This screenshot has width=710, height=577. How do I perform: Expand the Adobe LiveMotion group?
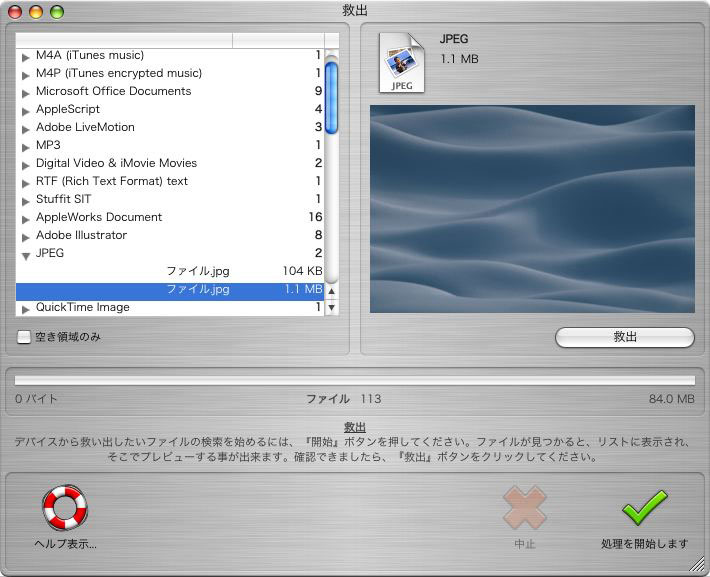[x=26, y=129]
